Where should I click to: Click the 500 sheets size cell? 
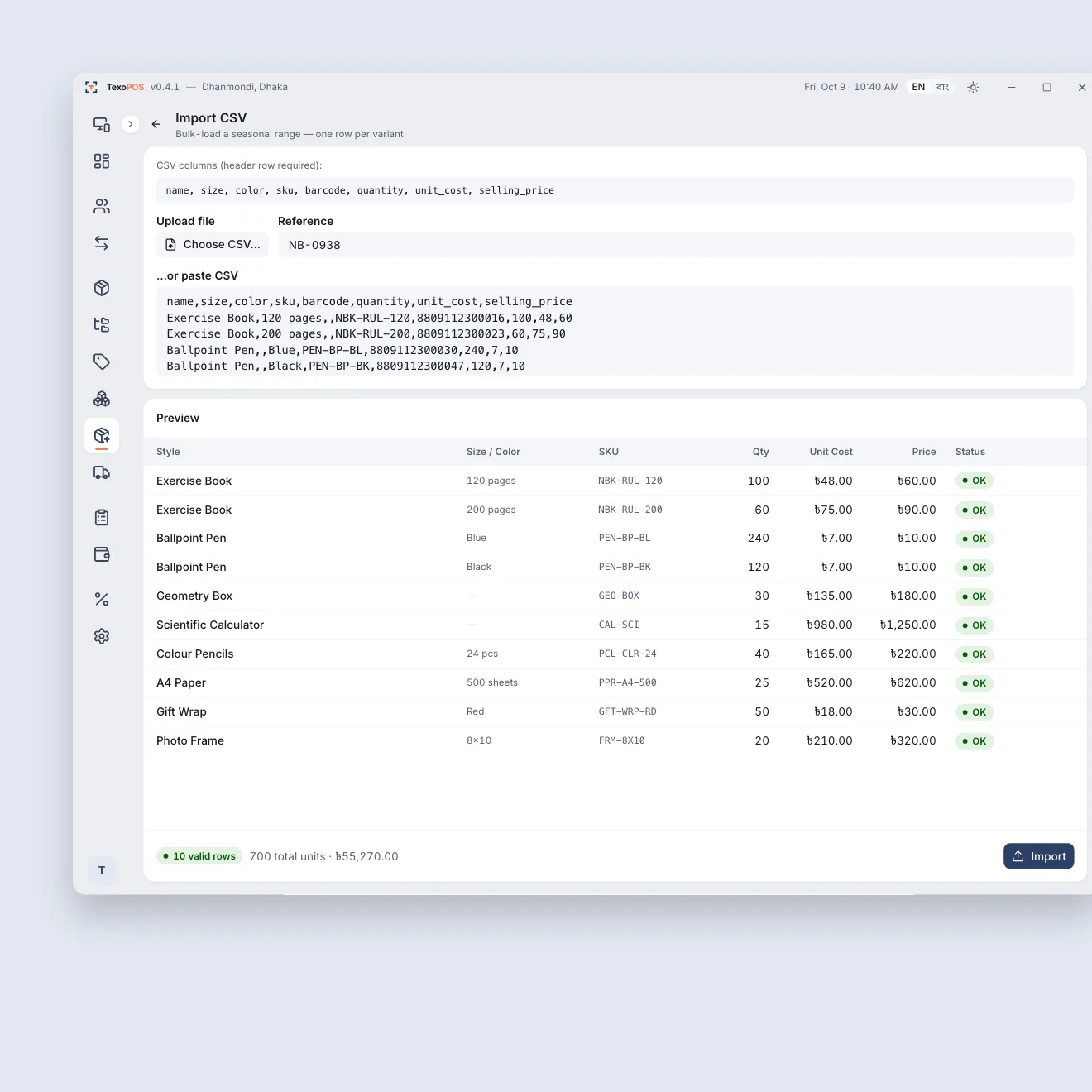pyautogui.click(x=492, y=682)
